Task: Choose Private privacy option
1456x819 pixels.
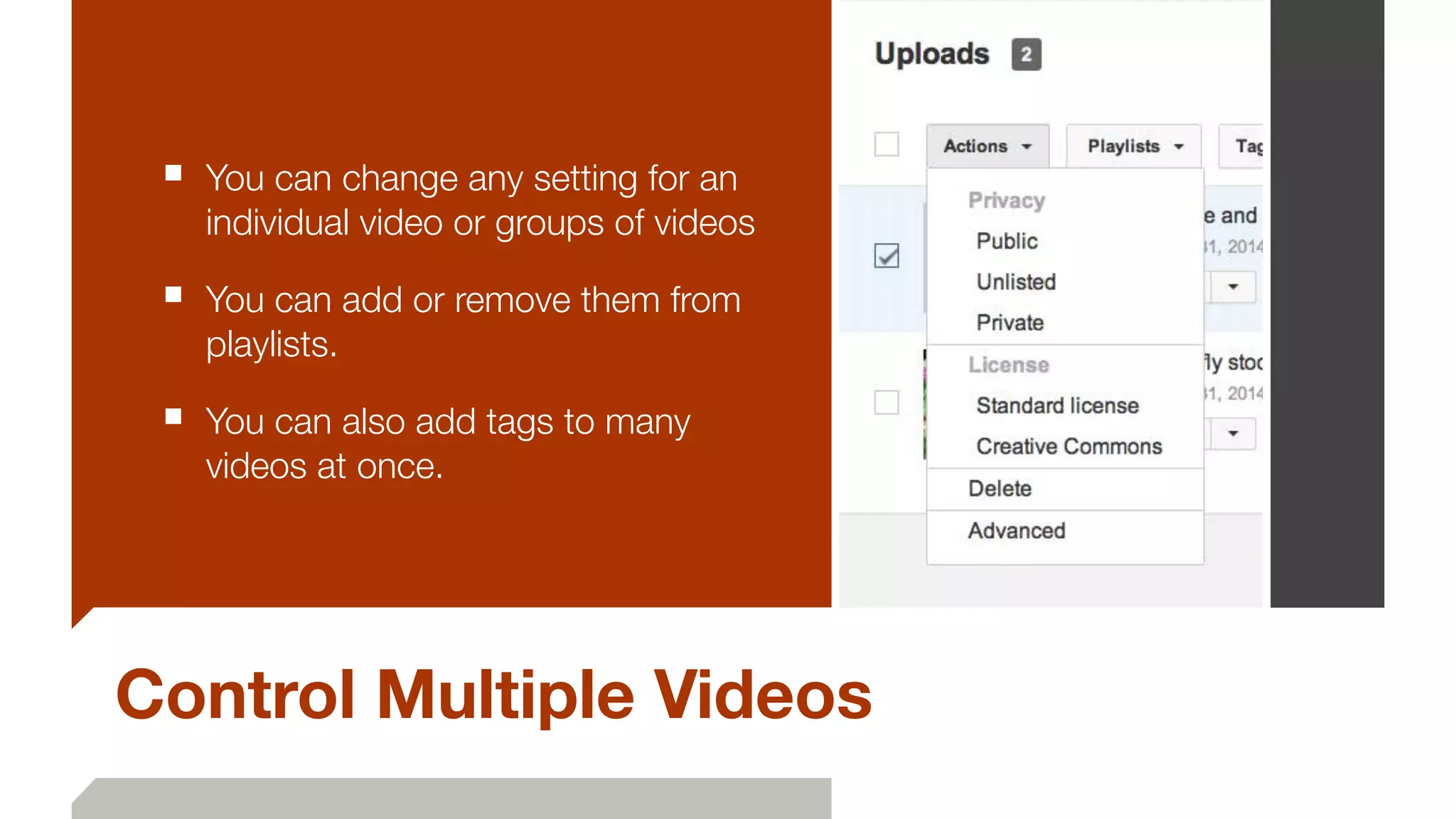Action: [x=1010, y=322]
